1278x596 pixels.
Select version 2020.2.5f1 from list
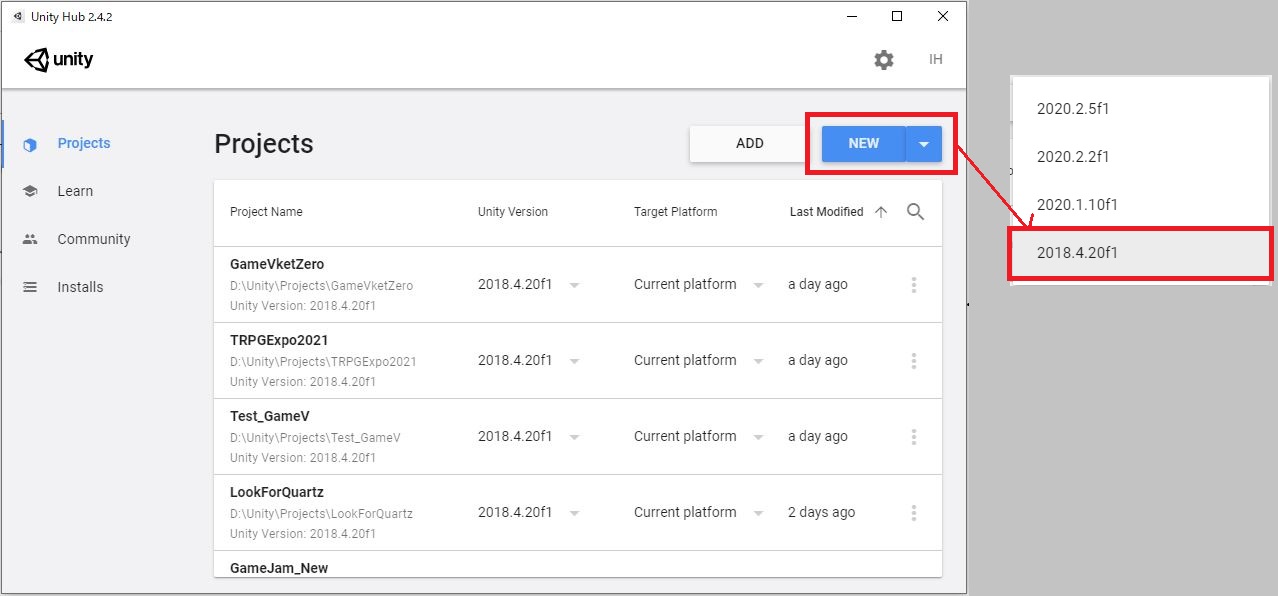1141,109
